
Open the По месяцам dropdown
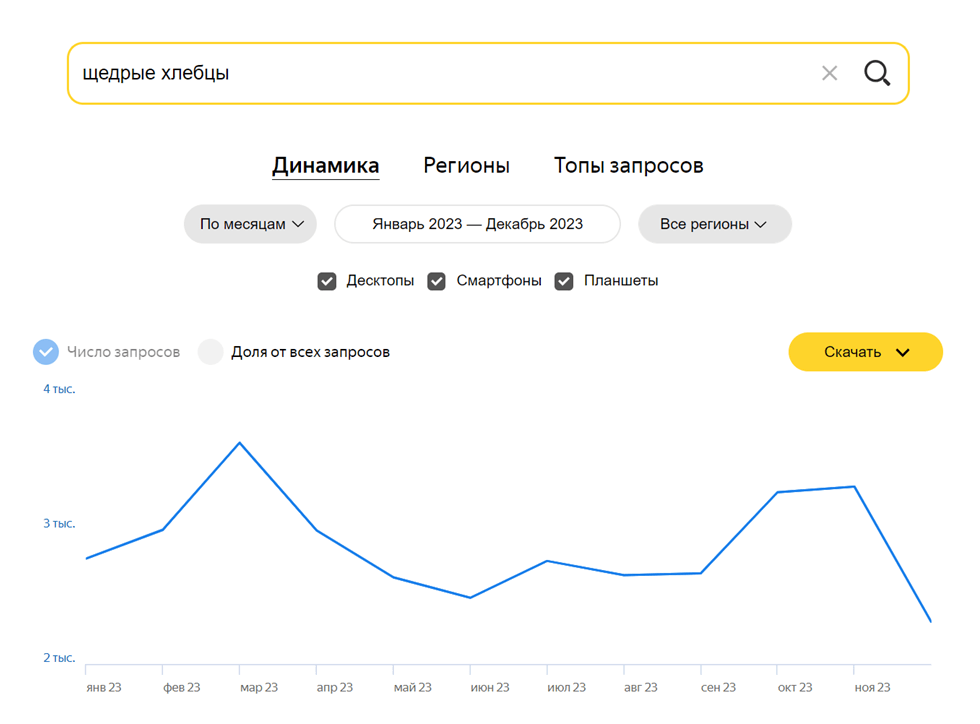[x=250, y=224]
